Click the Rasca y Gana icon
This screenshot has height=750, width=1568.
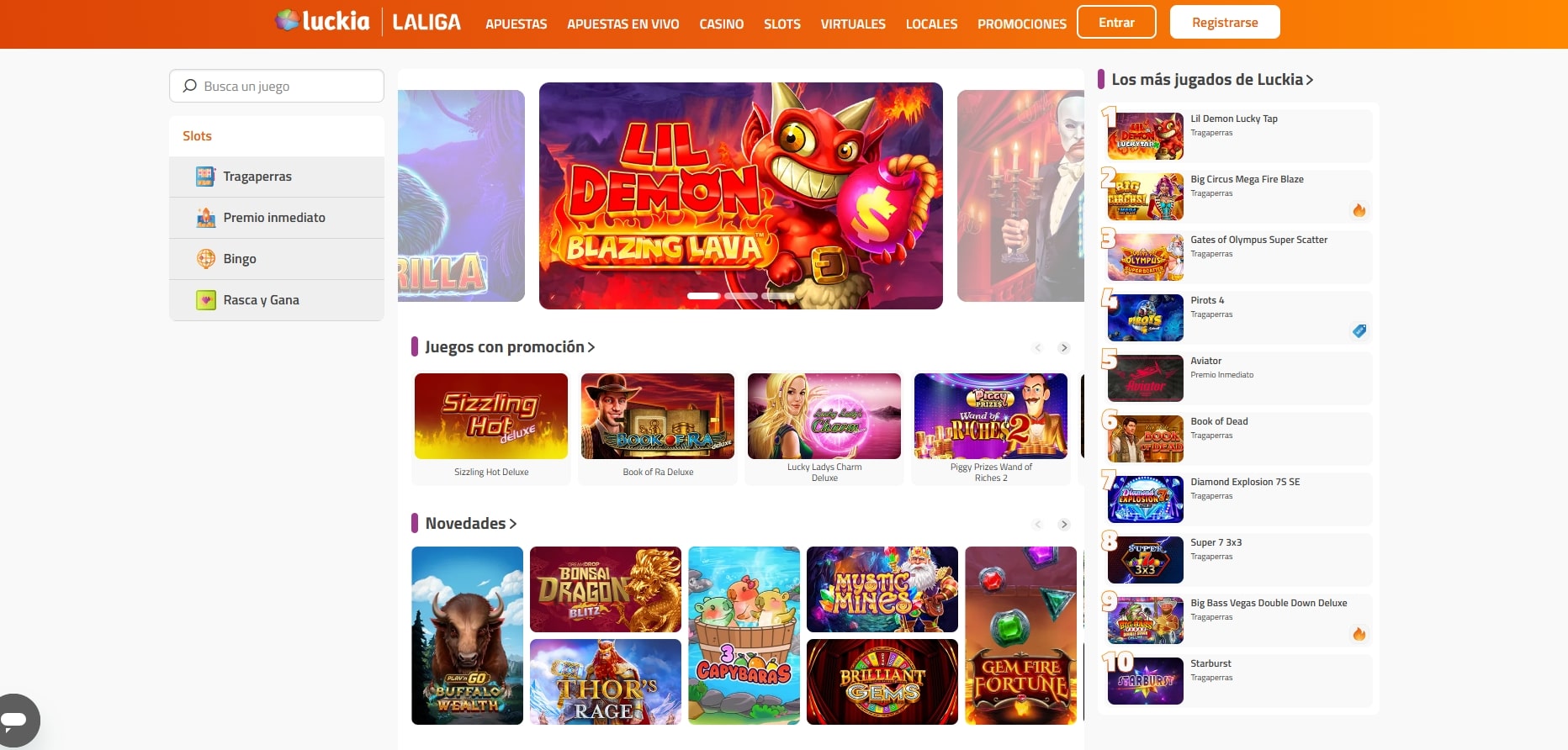[x=205, y=300]
